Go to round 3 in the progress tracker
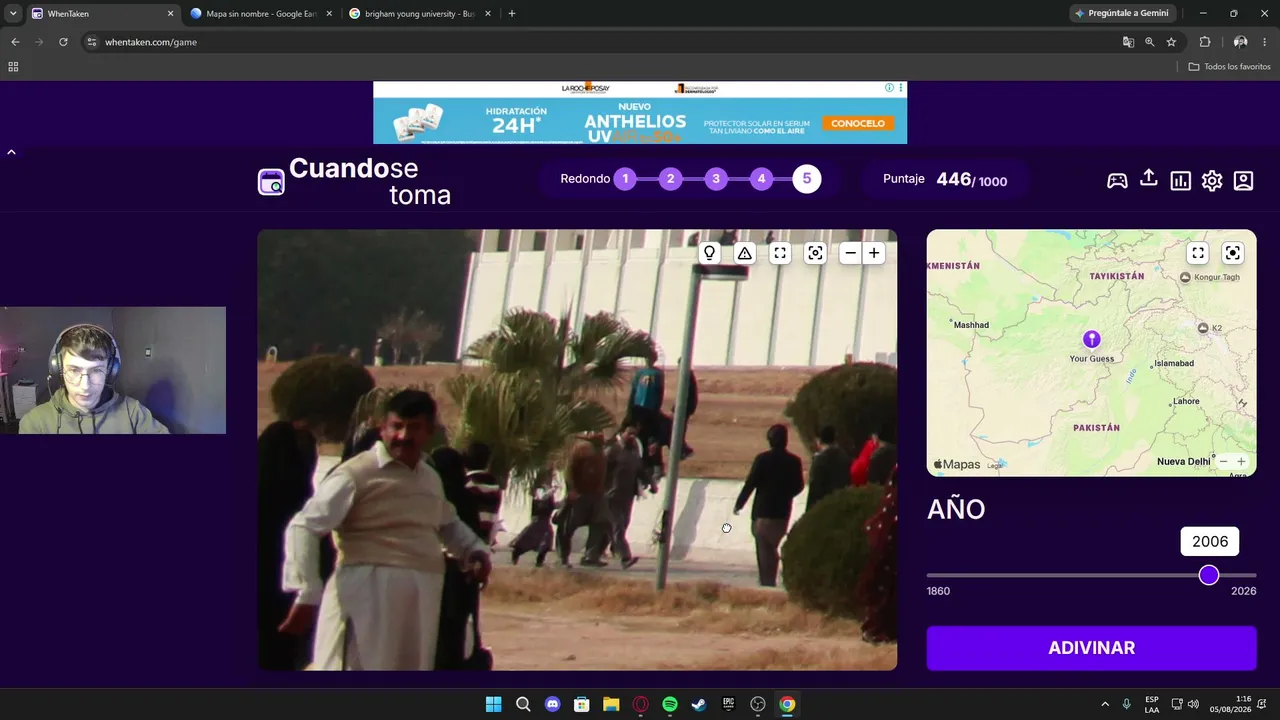 (x=716, y=179)
